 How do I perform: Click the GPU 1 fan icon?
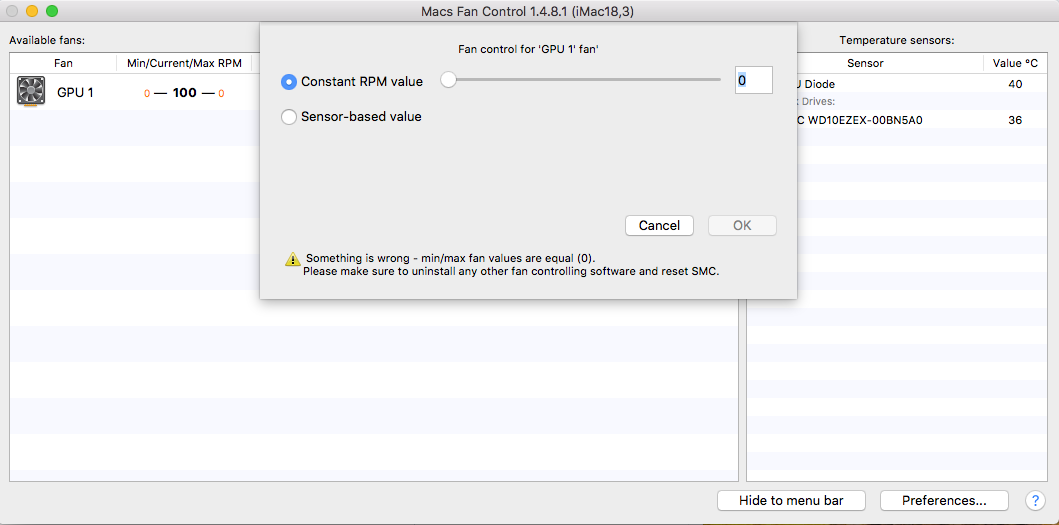tap(30, 92)
